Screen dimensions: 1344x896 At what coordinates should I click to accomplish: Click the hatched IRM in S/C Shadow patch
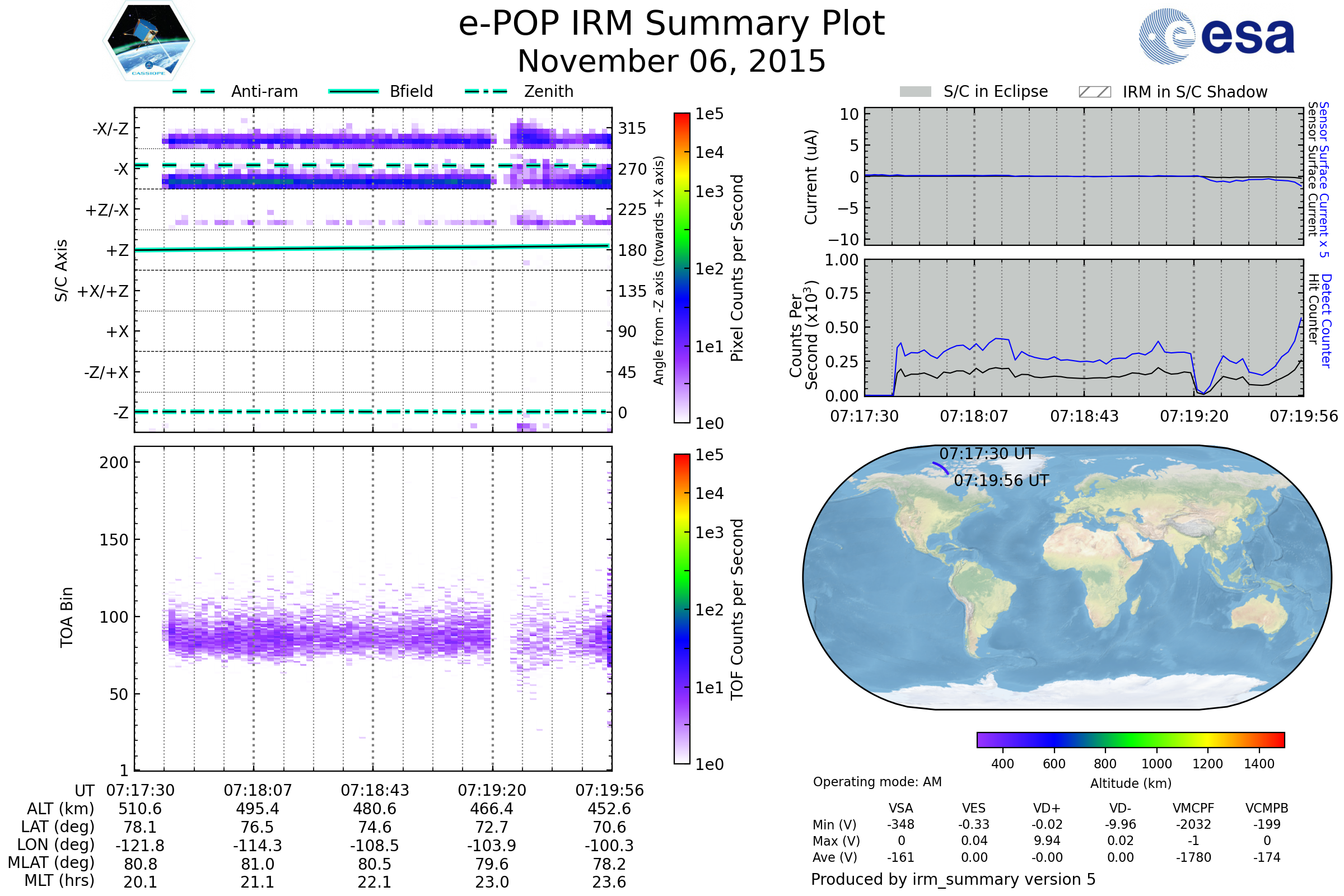[1094, 92]
